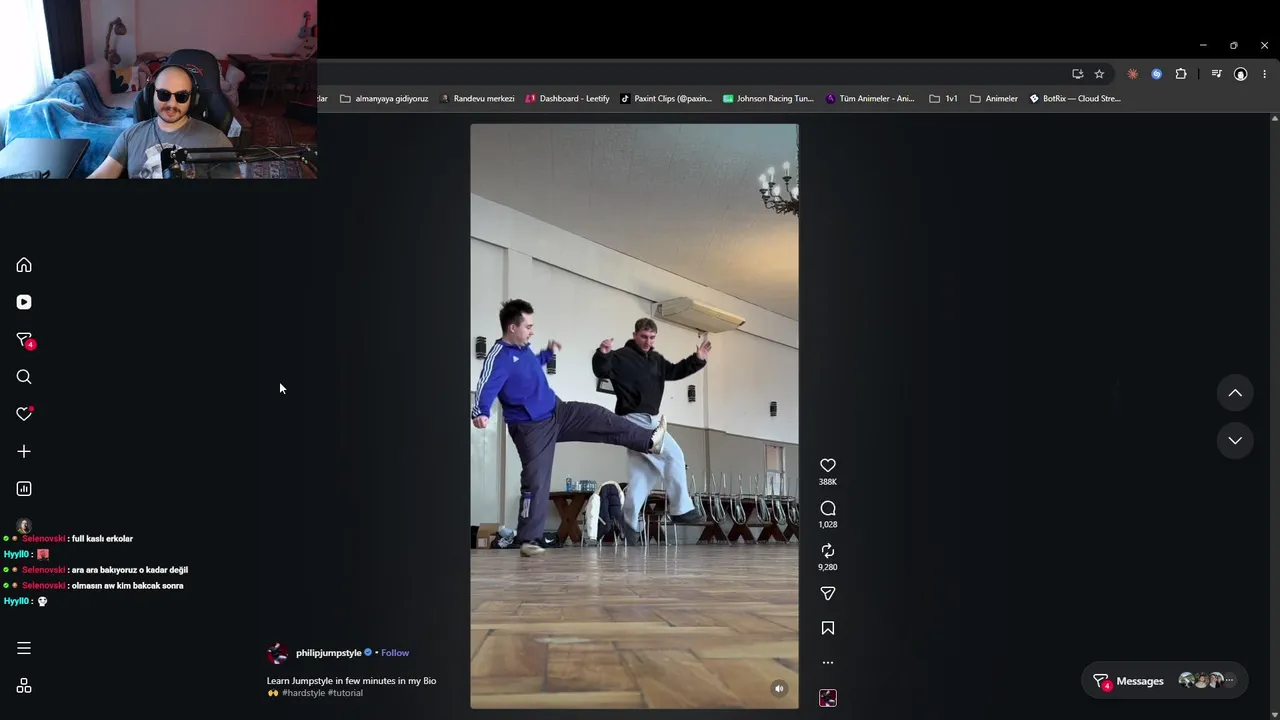
Task: Open direct messages icon in sidebar
Action: pyautogui.click(x=24, y=340)
